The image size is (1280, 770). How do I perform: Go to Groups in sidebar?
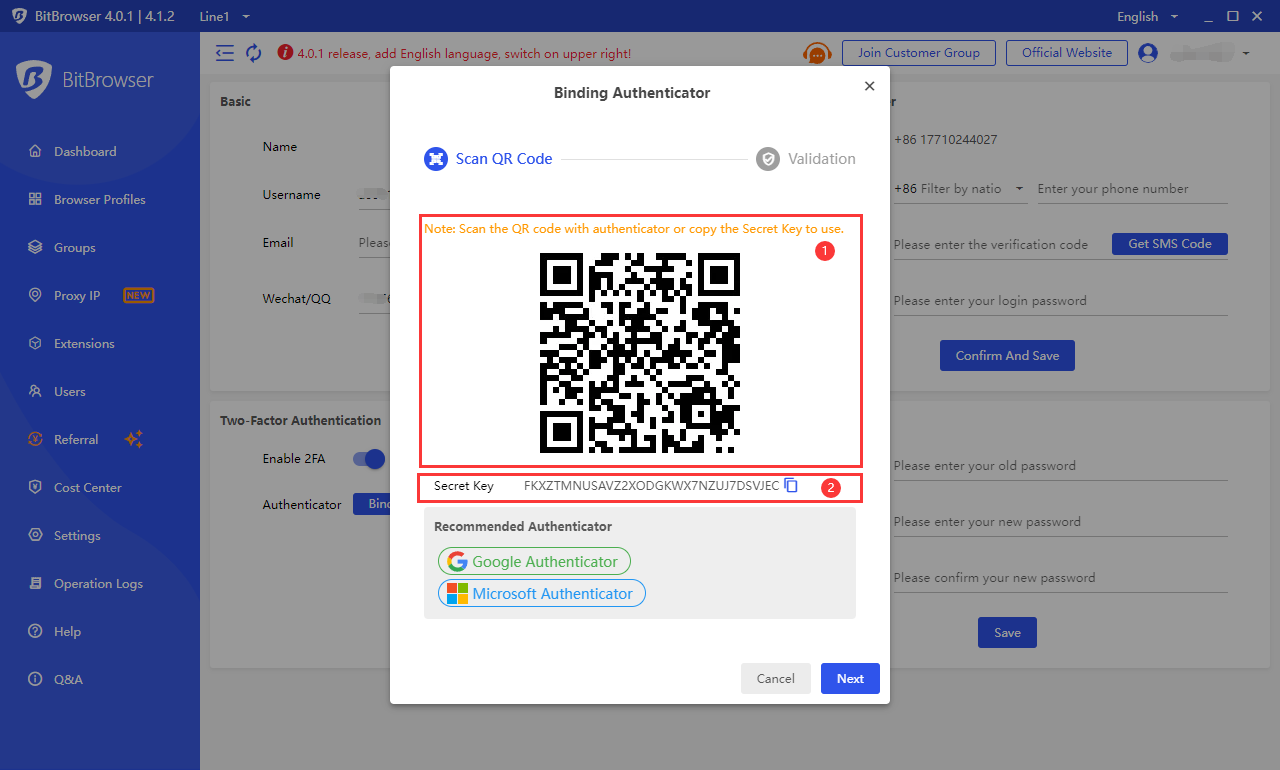pyautogui.click(x=74, y=247)
